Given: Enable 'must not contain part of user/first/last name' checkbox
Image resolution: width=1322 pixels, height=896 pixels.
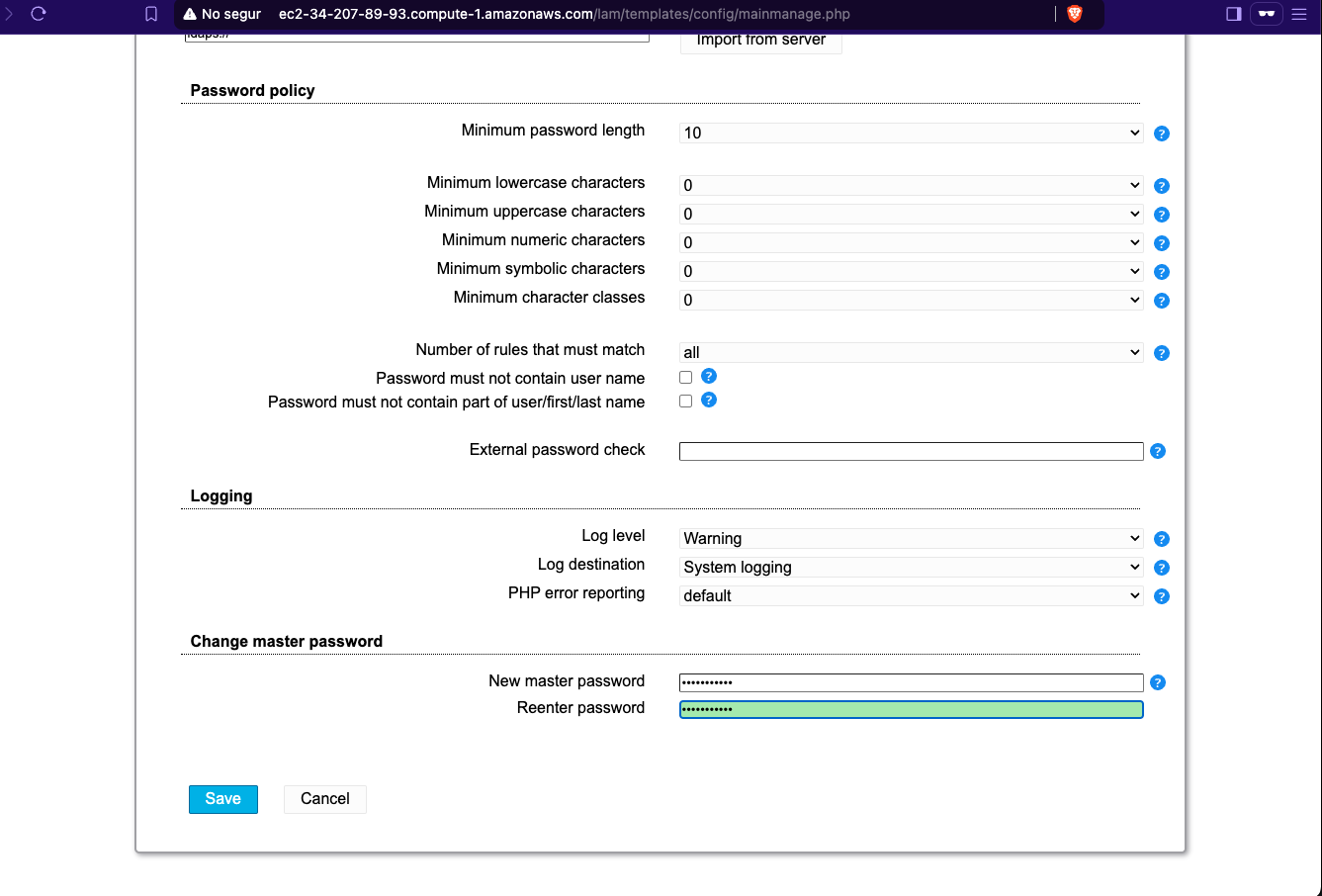Looking at the screenshot, I should point(685,402).
